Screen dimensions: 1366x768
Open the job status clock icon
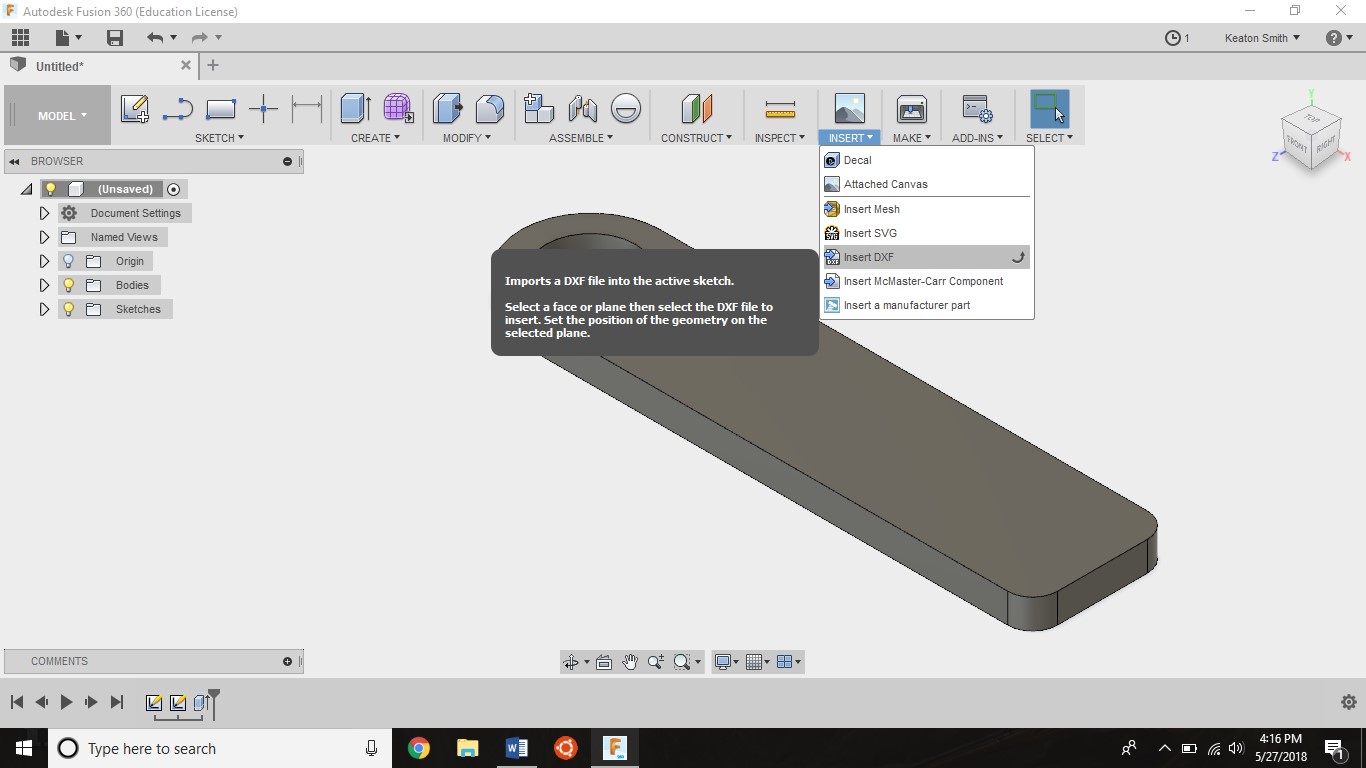[x=1173, y=38]
